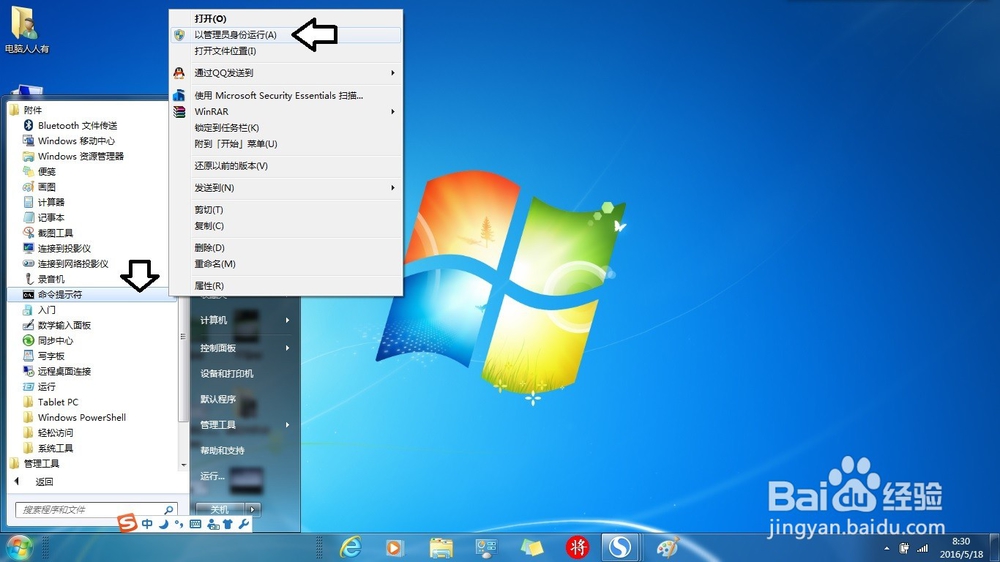Open 远程桌面连接
The width and height of the screenshot is (1000, 562).
click(x=57, y=371)
